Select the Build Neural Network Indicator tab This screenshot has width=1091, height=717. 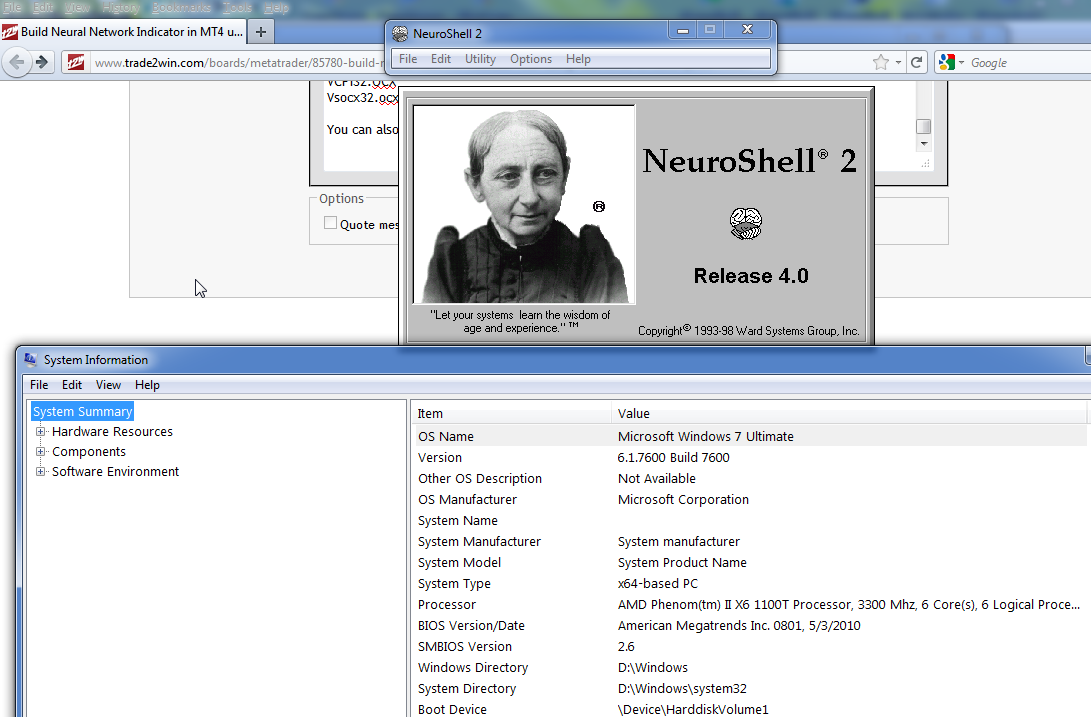122,32
